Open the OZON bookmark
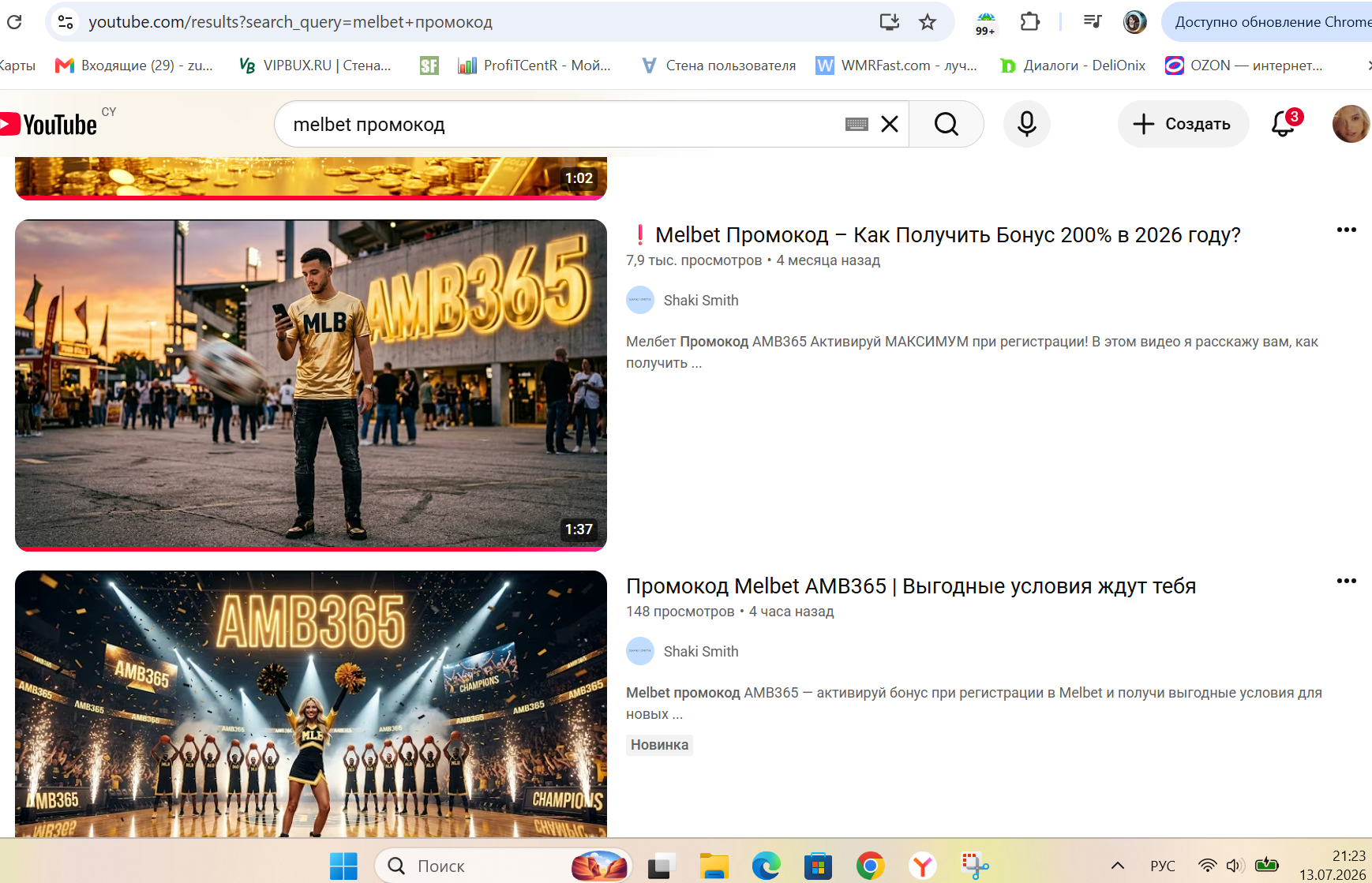The image size is (1372, 883). 1244,65
